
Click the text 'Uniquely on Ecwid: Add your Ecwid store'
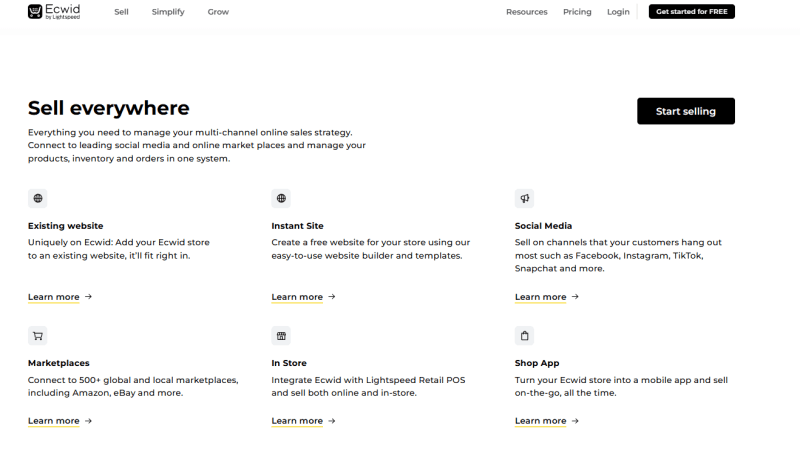coord(119,242)
